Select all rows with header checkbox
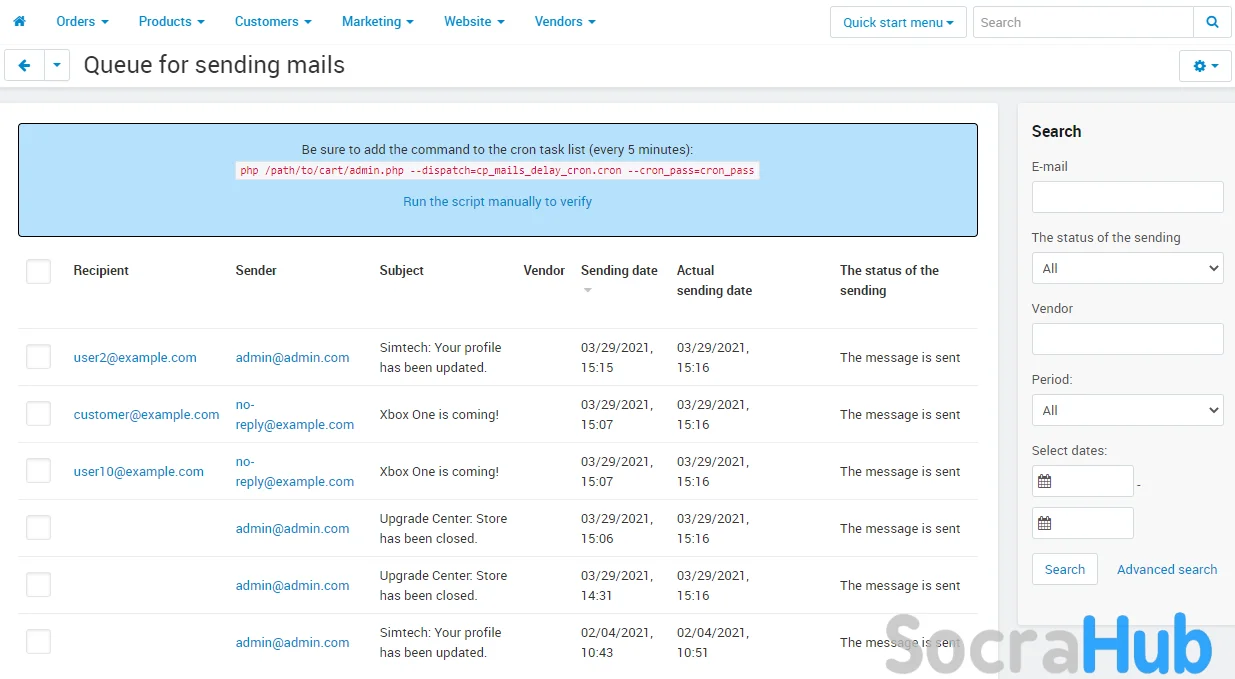Image resolution: width=1235 pixels, height=679 pixels. [38, 271]
